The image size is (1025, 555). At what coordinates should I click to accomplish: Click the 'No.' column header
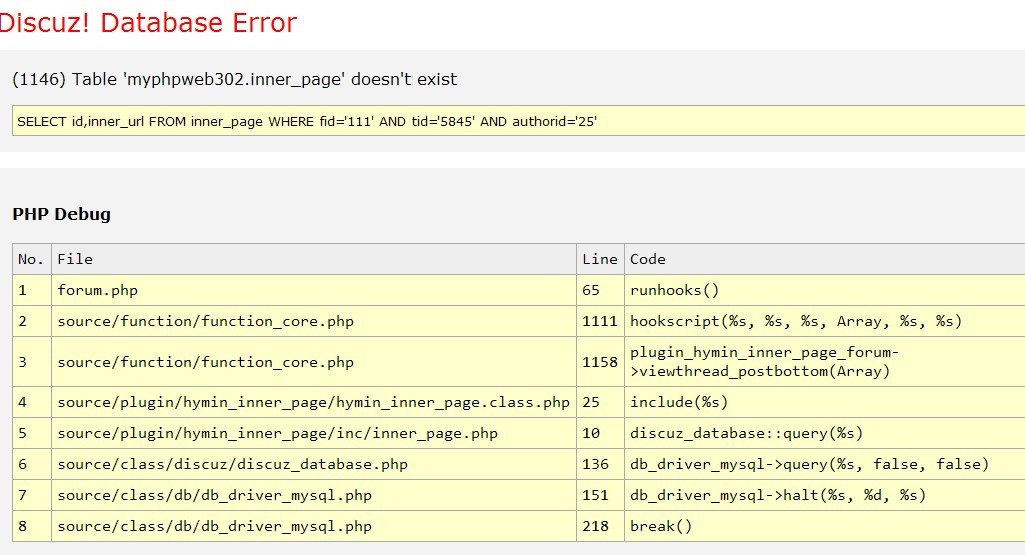point(31,259)
